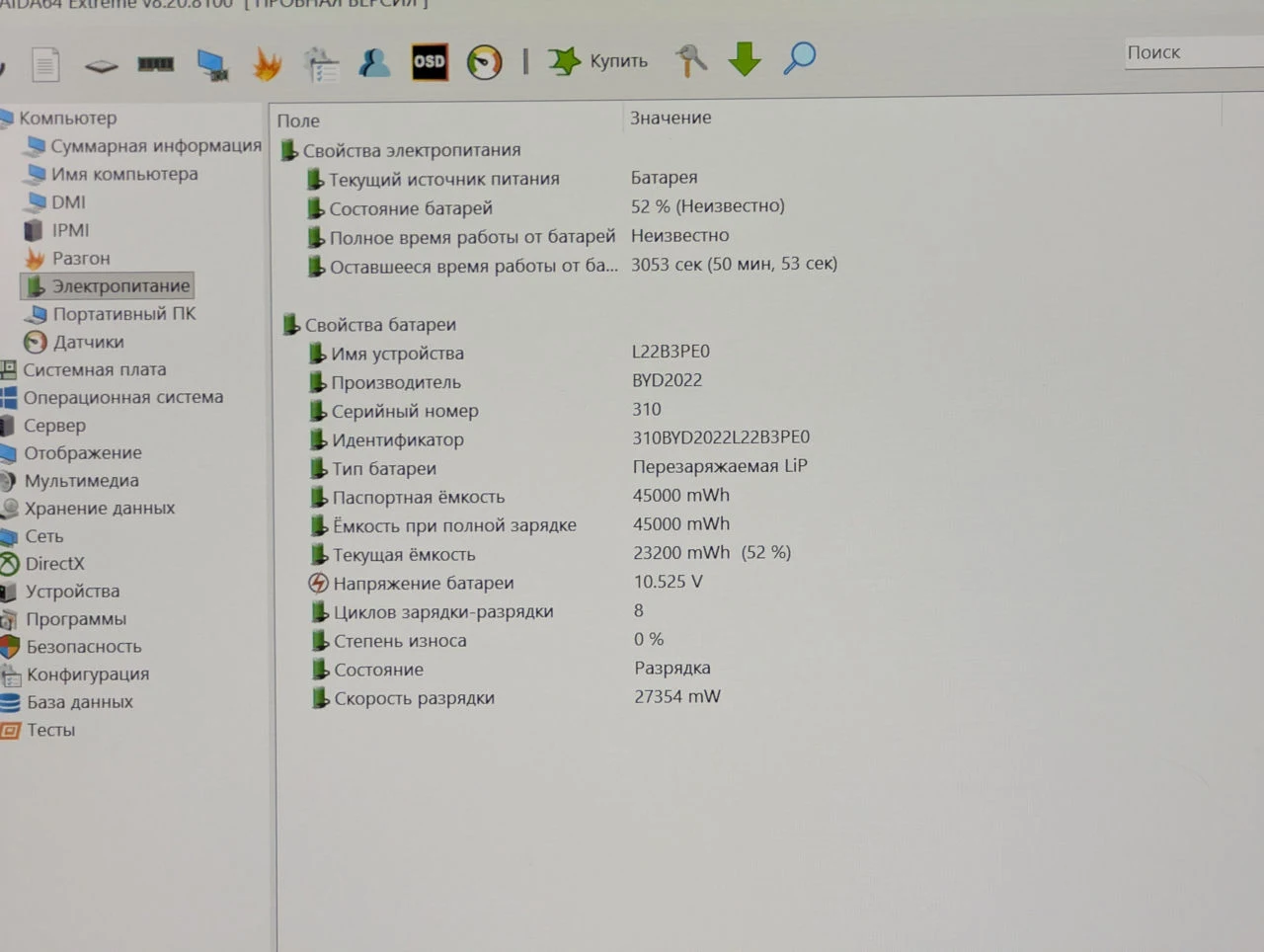Screen dimensions: 1264x952
Task: Click the network monitor icon in toolbar
Action: (211, 64)
